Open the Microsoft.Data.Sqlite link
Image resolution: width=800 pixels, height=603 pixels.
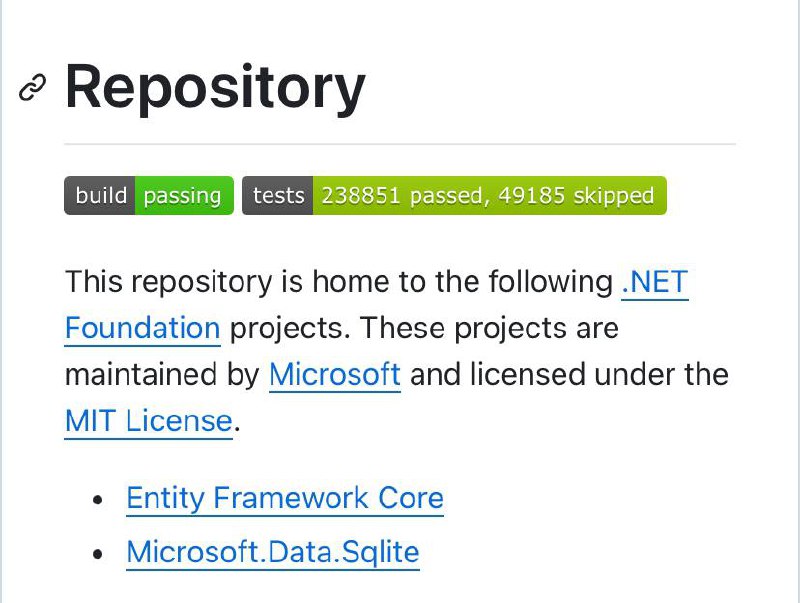(x=273, y=552)
